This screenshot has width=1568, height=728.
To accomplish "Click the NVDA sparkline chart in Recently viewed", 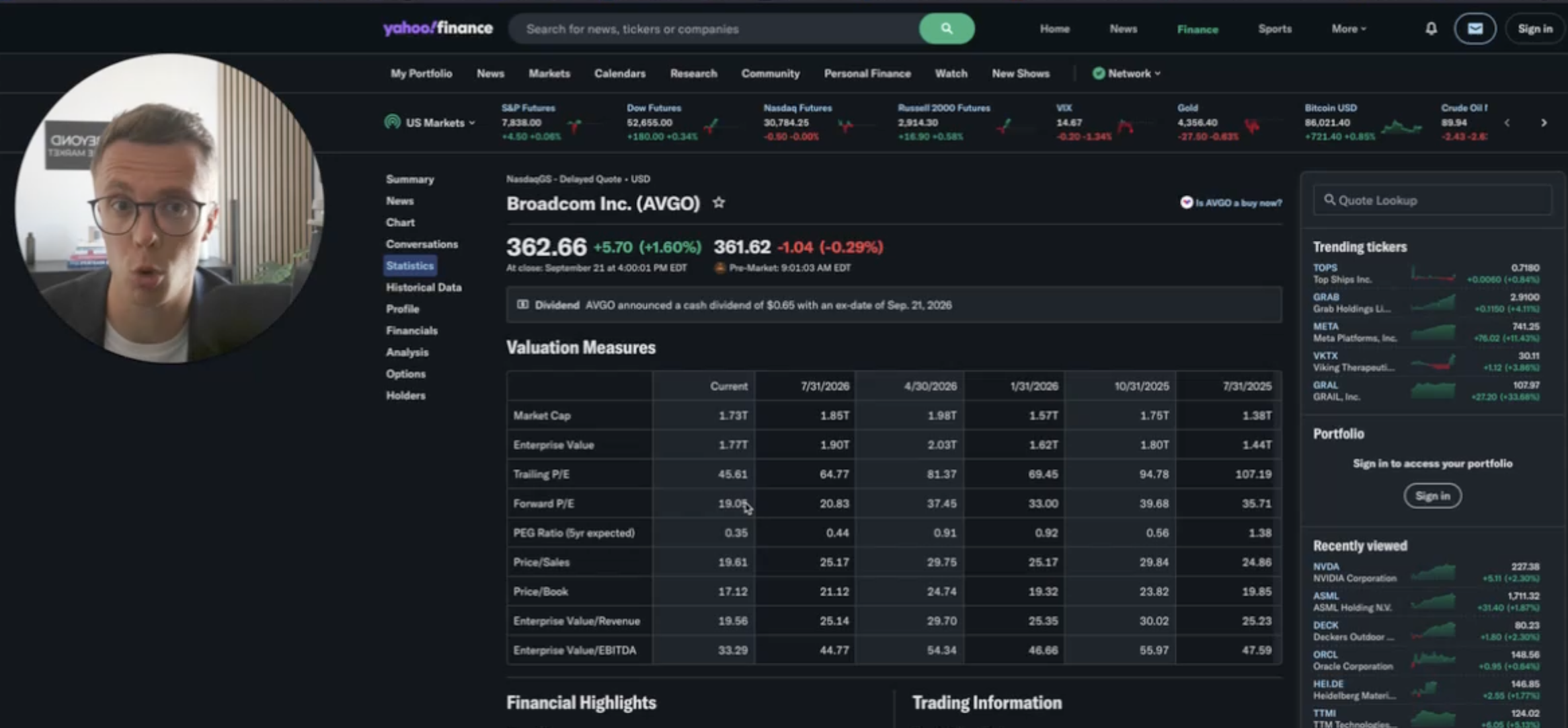I will coord(1433,573).
